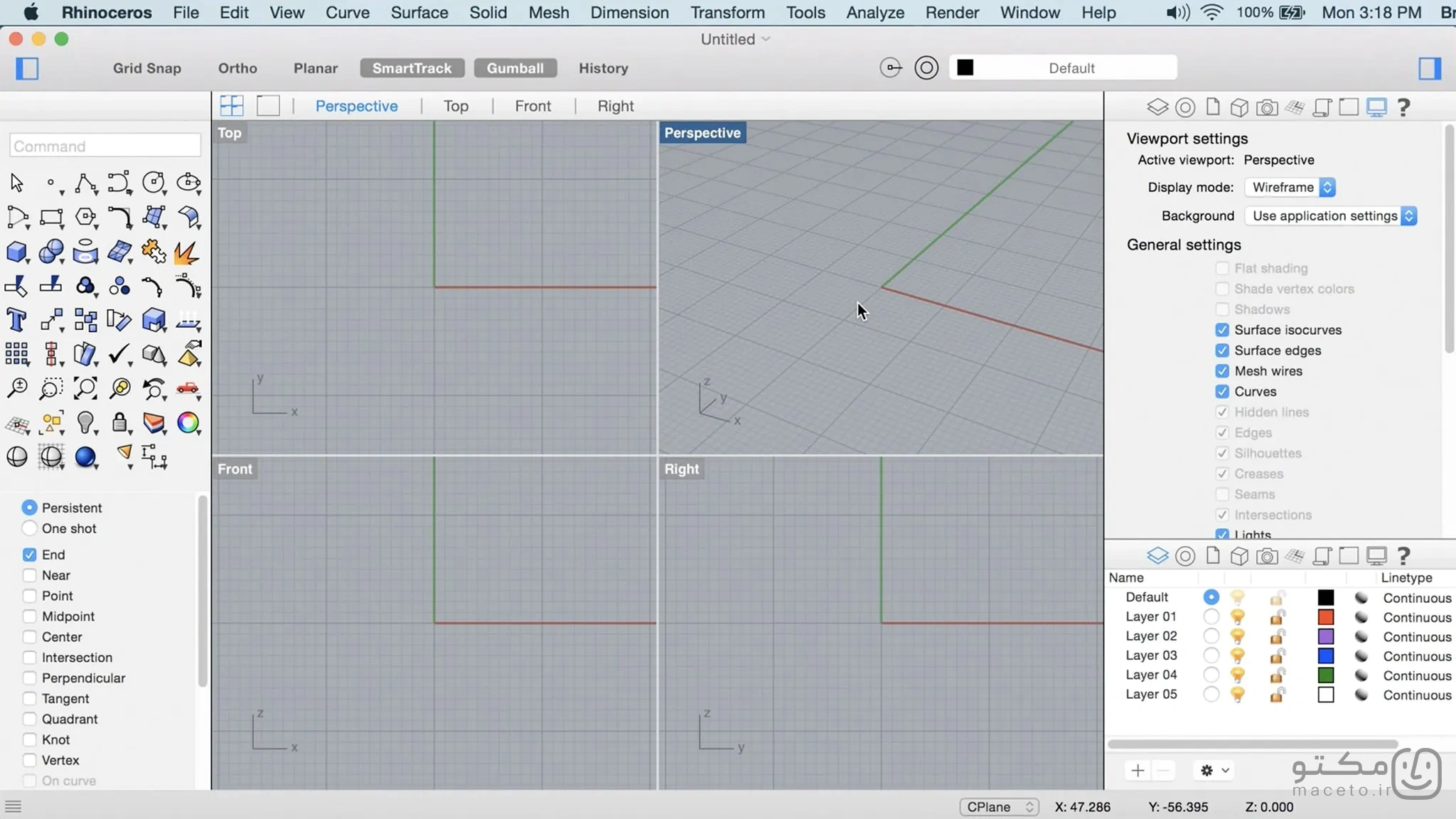Click Layer 04 green color swatch
Screen dimensions: 1456x819
tap(1326, 675)
